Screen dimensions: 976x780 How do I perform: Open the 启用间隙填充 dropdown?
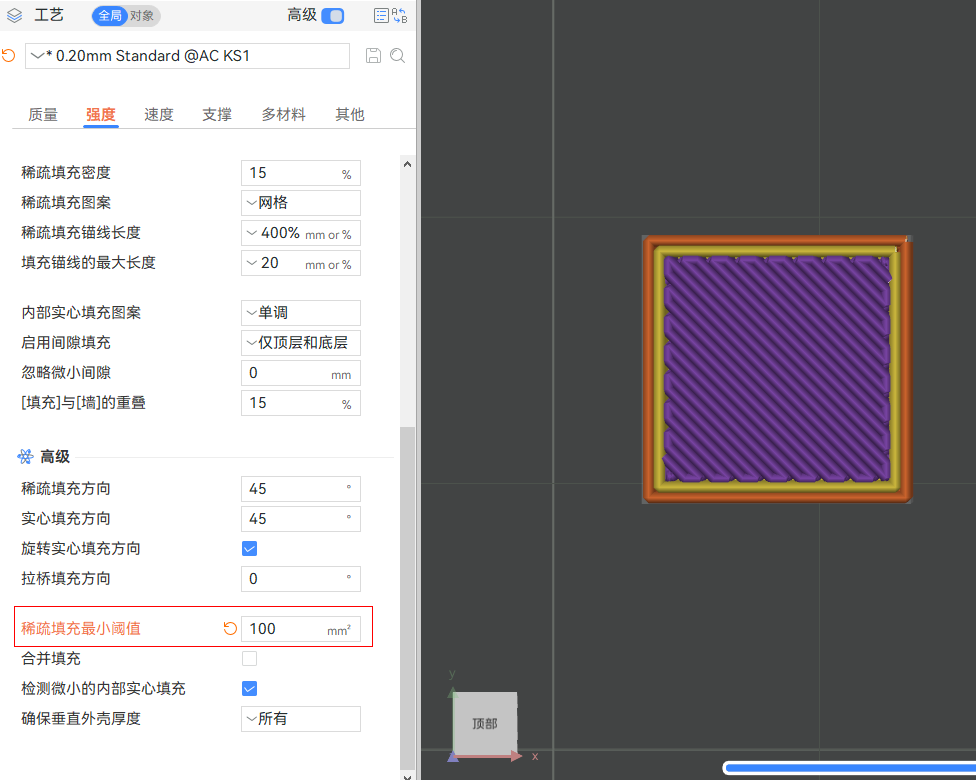point(301,342)
